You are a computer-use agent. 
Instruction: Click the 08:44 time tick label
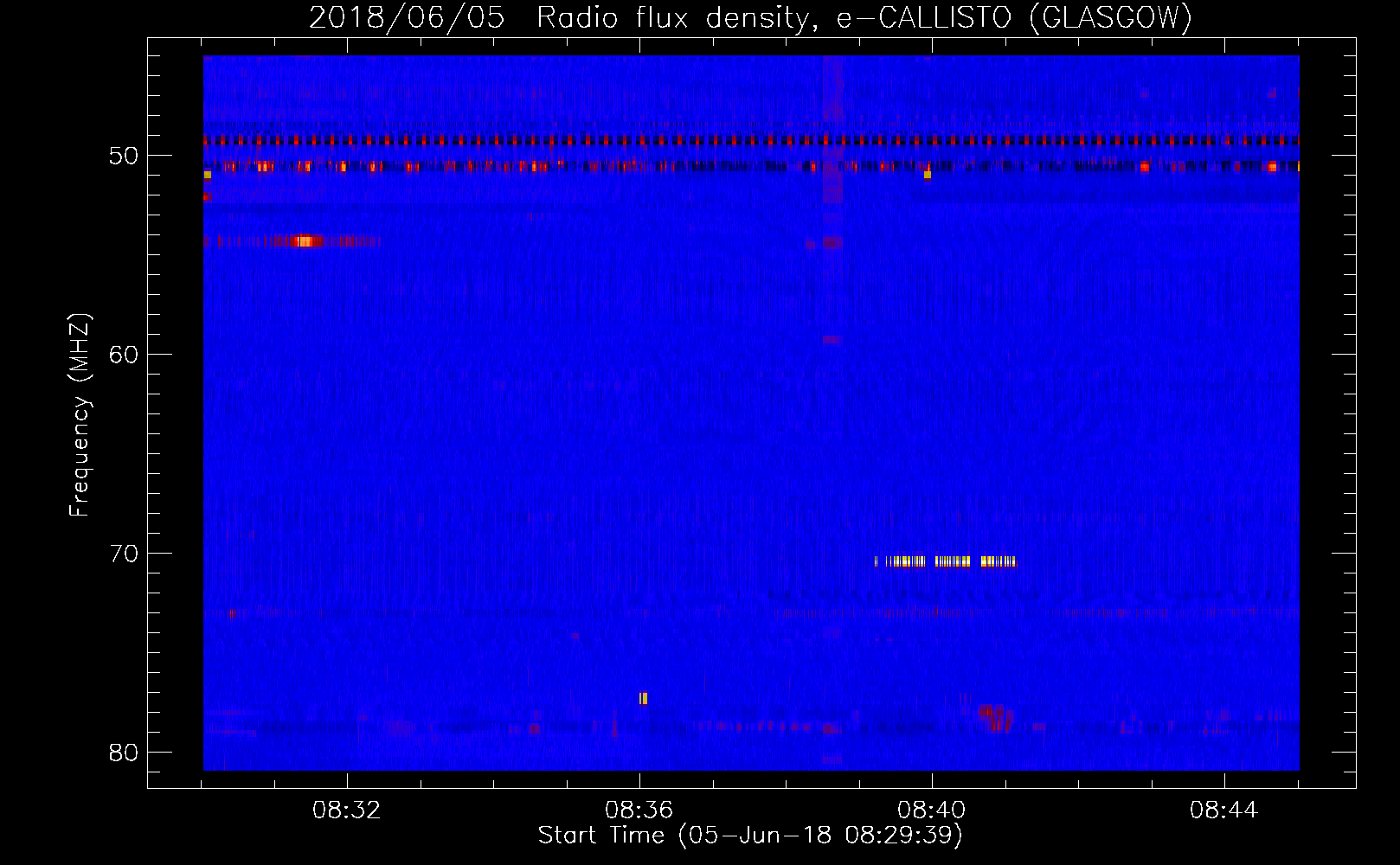pos(1224,811)
